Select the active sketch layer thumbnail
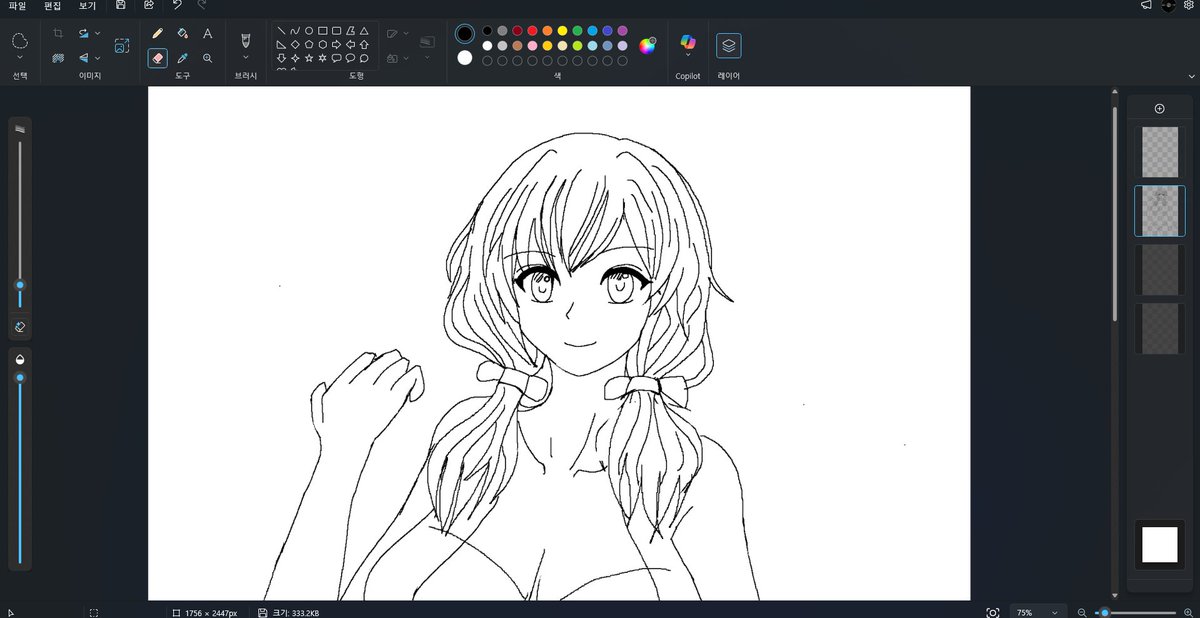Screen dimensions: 1200x618 click(1159, 211)
